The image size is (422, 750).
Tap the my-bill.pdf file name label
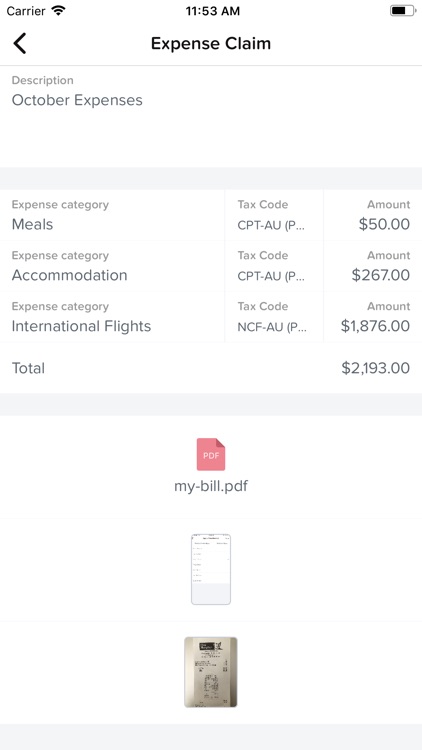(x=211, y=486)
